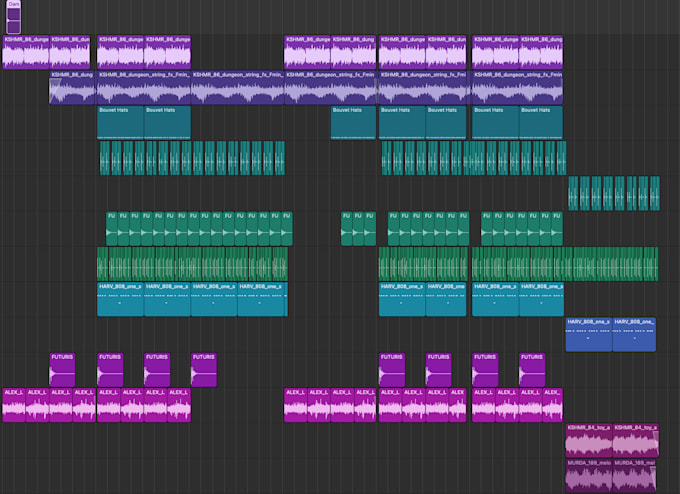Select the fifth FUTURIS clip after the gap
Viewport: 680px width, 494px height.
point(392,370)
